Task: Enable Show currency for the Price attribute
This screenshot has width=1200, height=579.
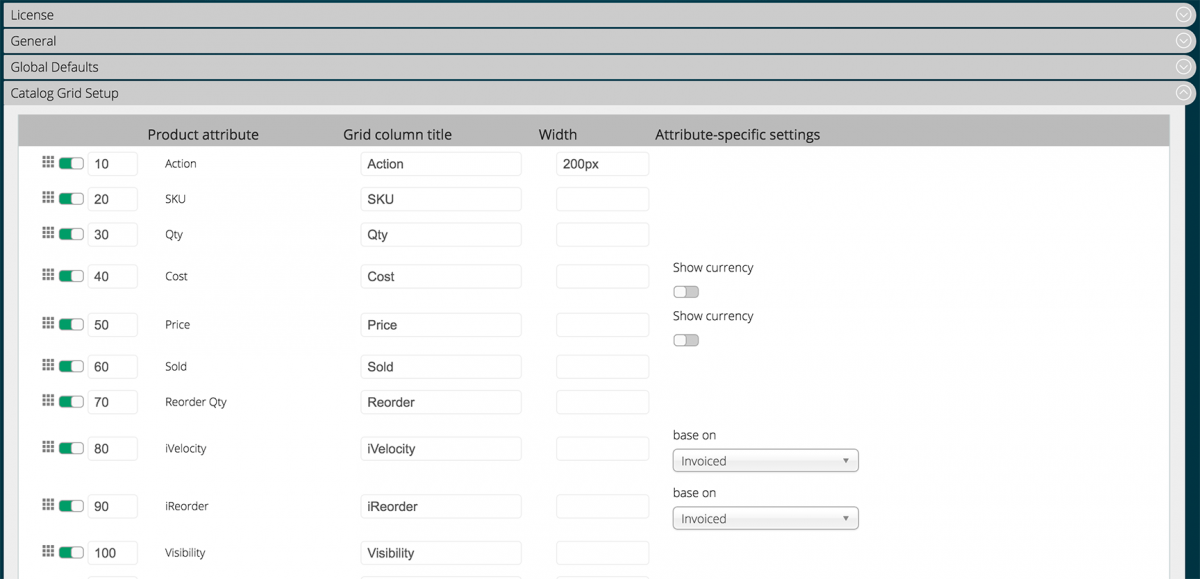Action: point(685,339)
